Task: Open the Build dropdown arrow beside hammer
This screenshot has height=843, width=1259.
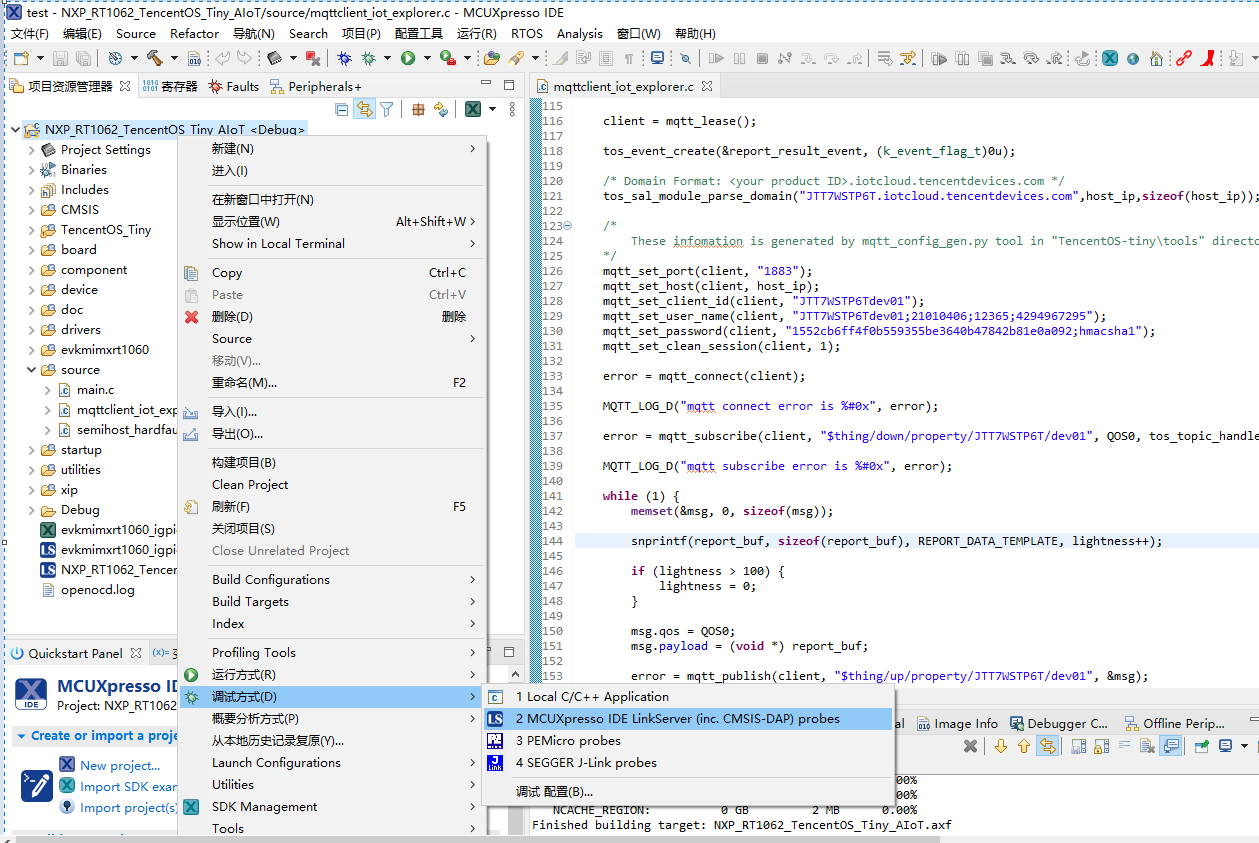Action: click(x=172, y=58)
